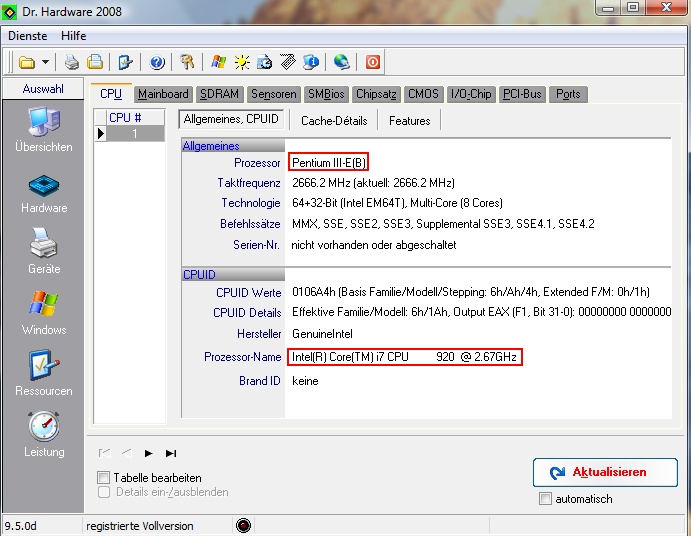Screen dimensions: 691x536
Task: Click the Befehlssätze MMX, SSE value
Action: tap(443, 223)
